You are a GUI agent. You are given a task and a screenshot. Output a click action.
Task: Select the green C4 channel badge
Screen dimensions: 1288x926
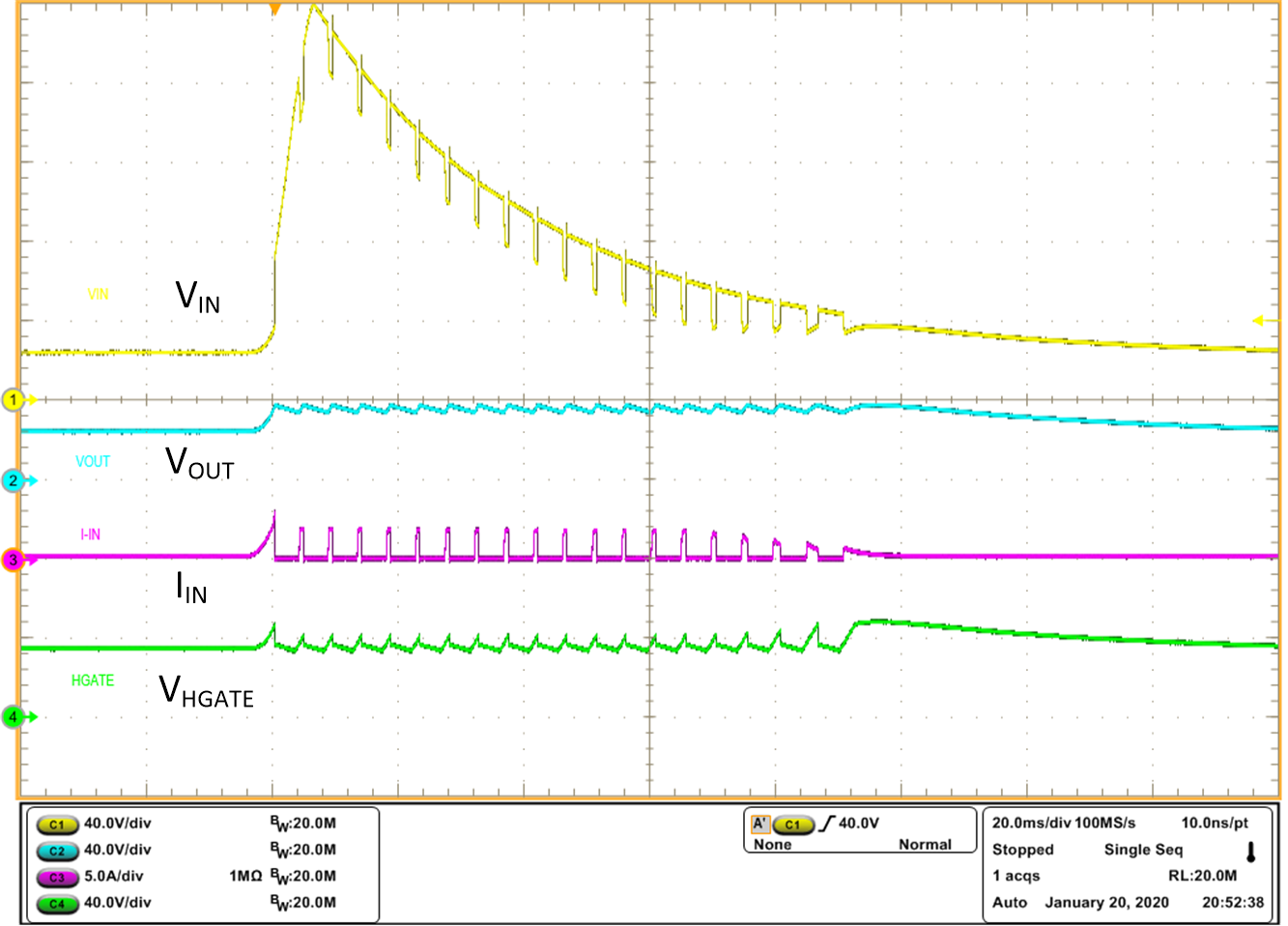click(x=58, y=904)
